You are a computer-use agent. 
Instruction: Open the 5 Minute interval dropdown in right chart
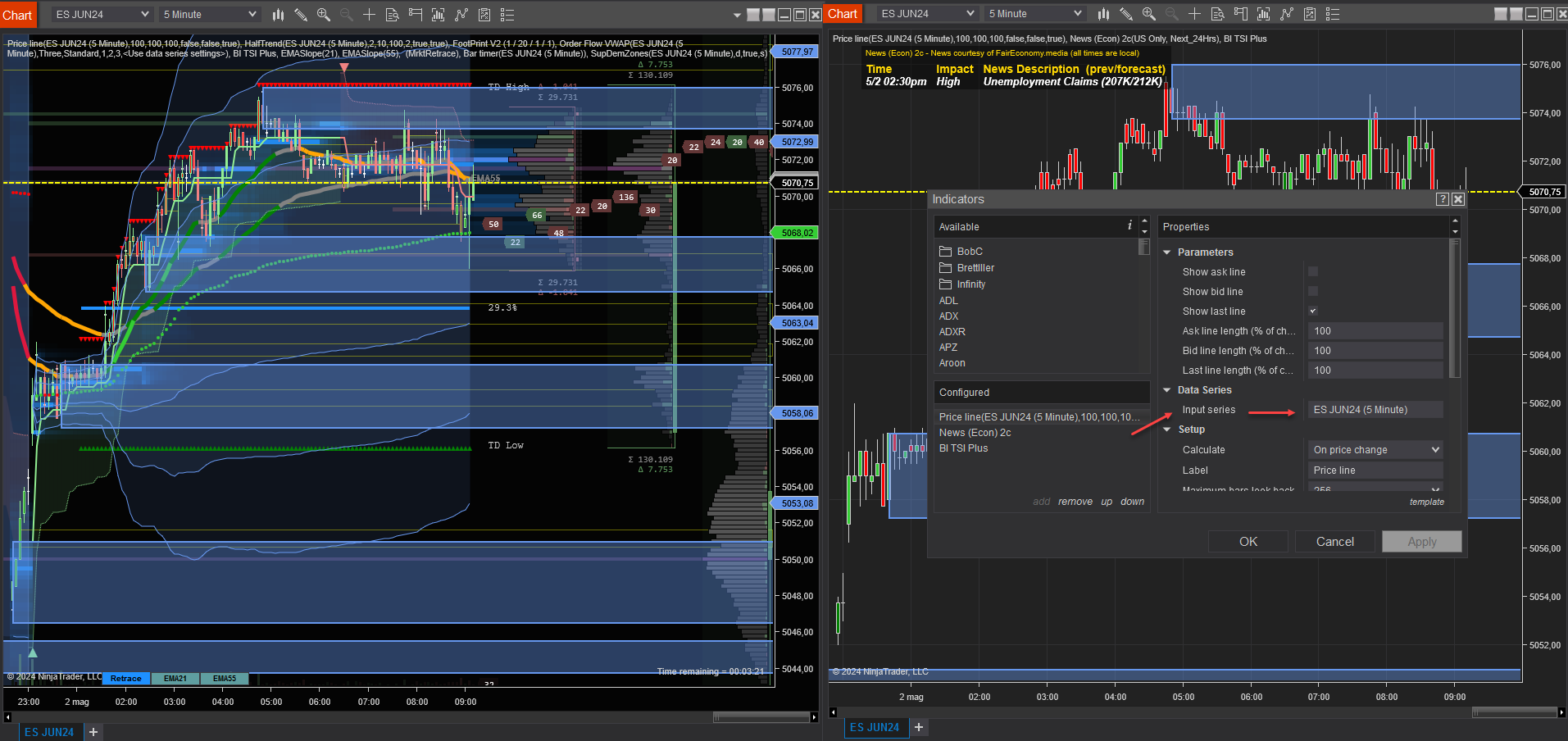coord(1035,14)
